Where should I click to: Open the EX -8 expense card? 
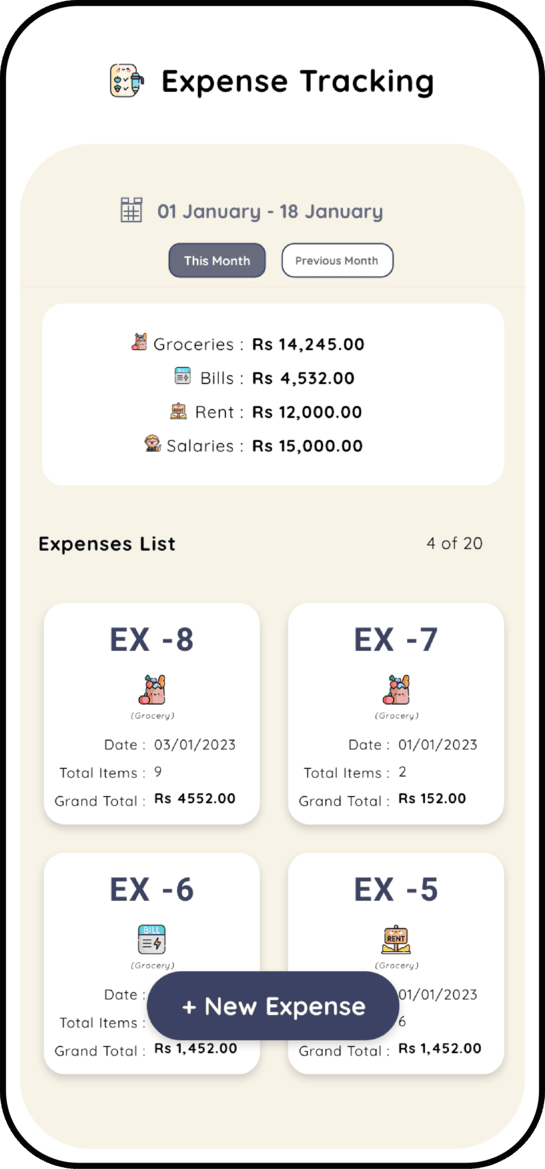(152, 713)
